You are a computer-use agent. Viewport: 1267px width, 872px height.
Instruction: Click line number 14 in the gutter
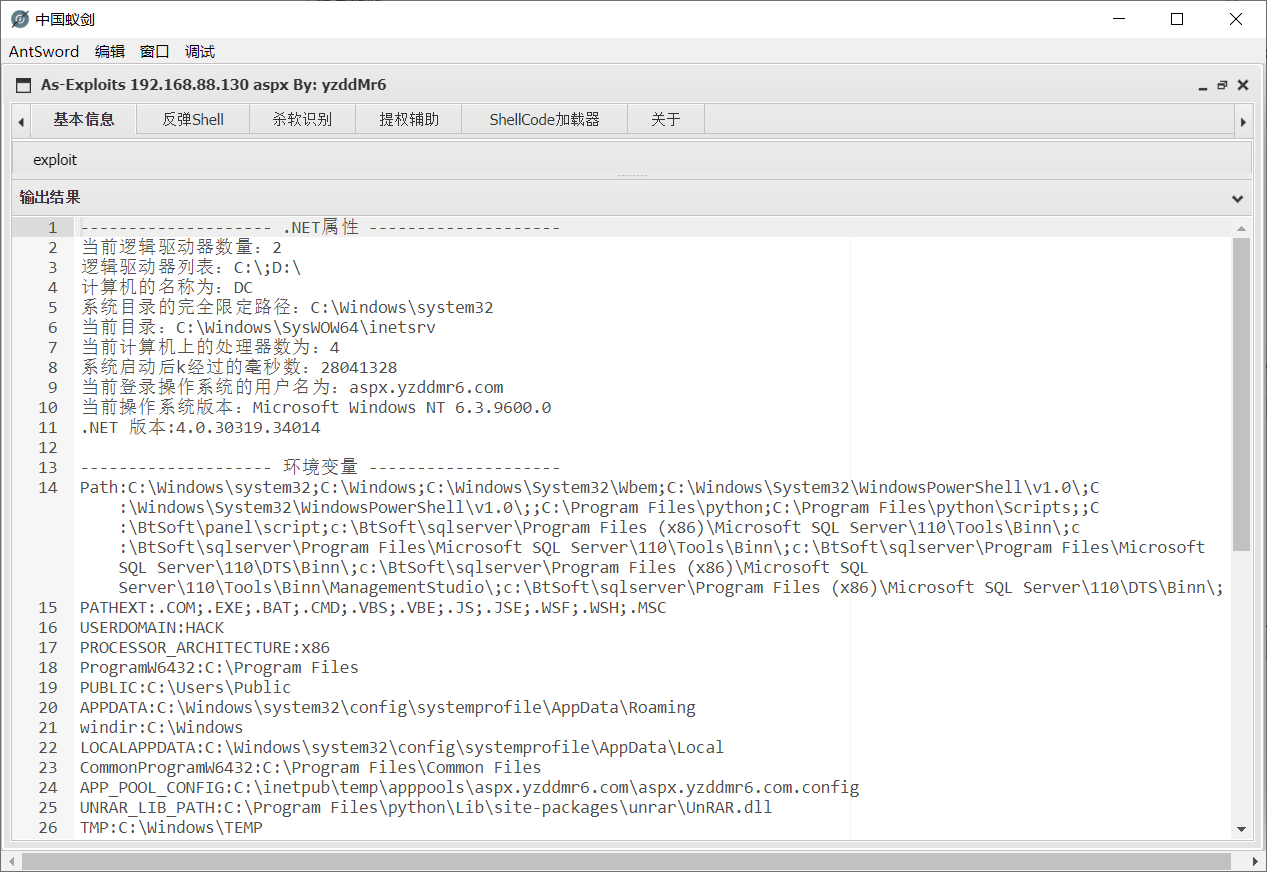(x=47, y=487)
